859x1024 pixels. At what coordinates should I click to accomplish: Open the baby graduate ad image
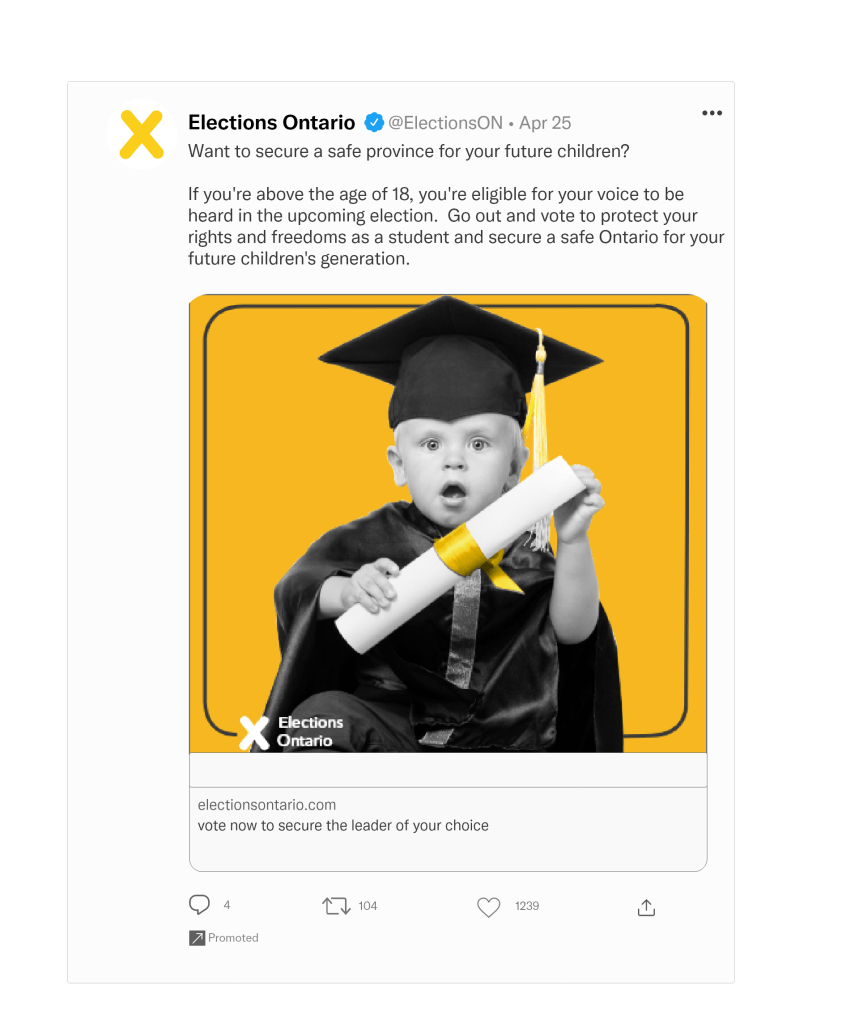point(448,522)
